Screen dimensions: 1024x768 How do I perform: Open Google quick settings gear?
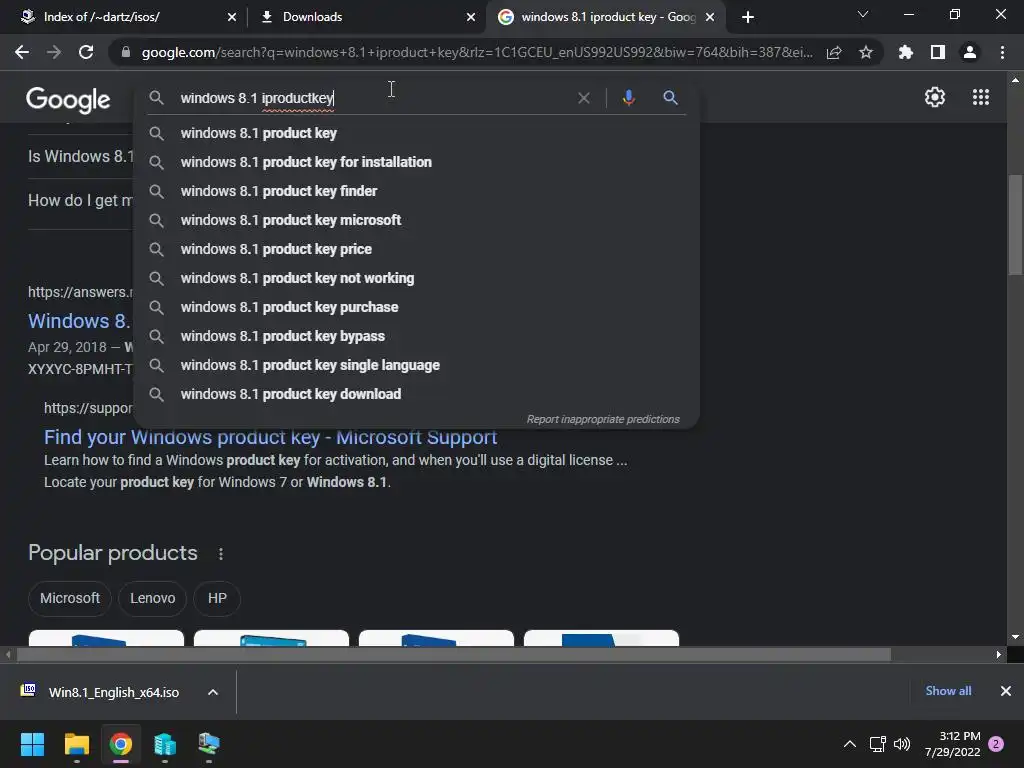[x=935, y=97]
